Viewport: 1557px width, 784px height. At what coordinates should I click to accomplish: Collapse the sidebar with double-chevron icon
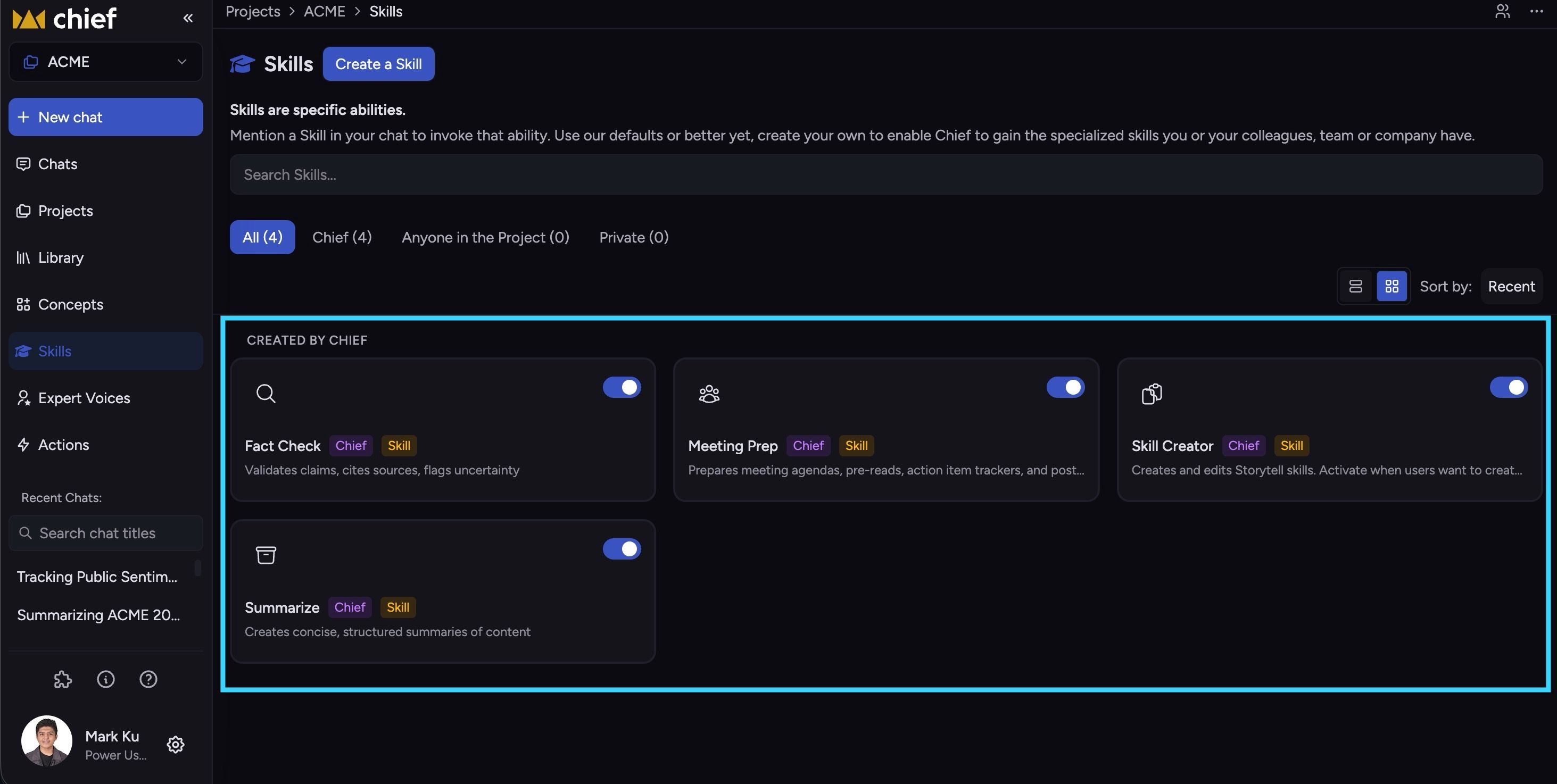(x=188, y=18)
